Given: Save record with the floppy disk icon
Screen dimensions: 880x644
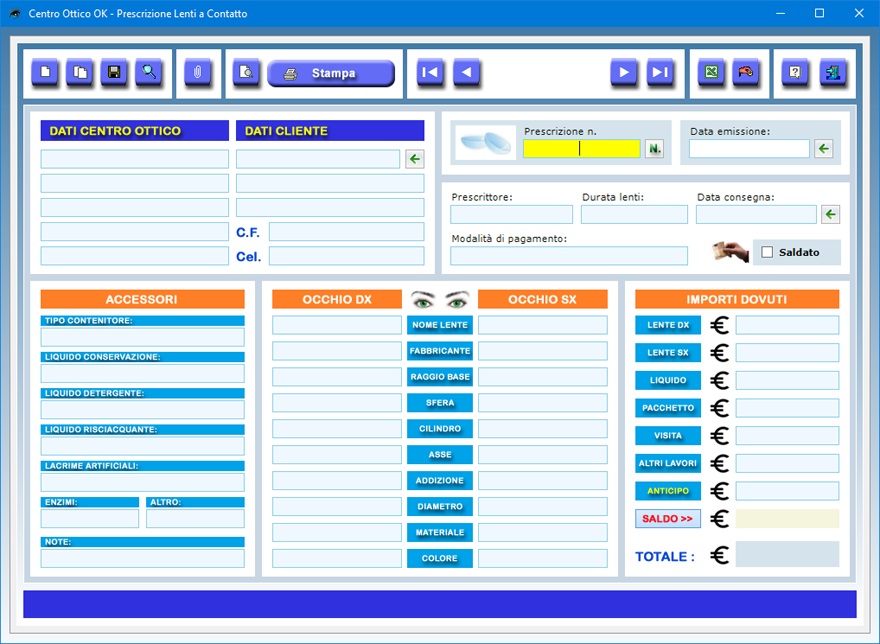Looking at the screenshot, I should (114, 72).
